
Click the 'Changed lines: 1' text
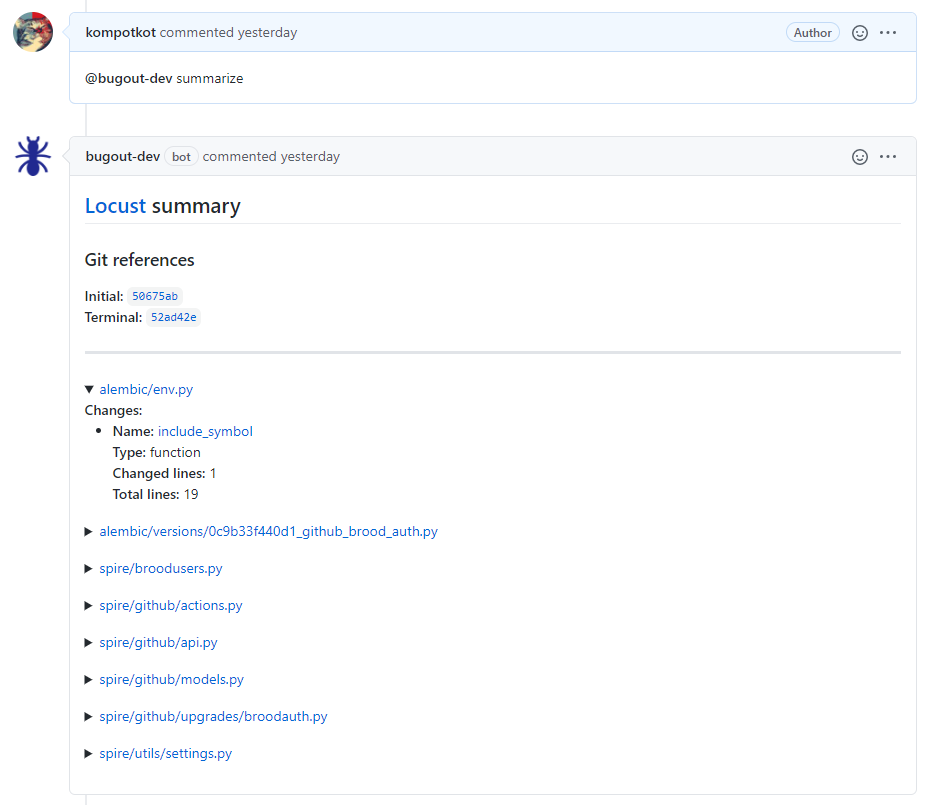165,474
